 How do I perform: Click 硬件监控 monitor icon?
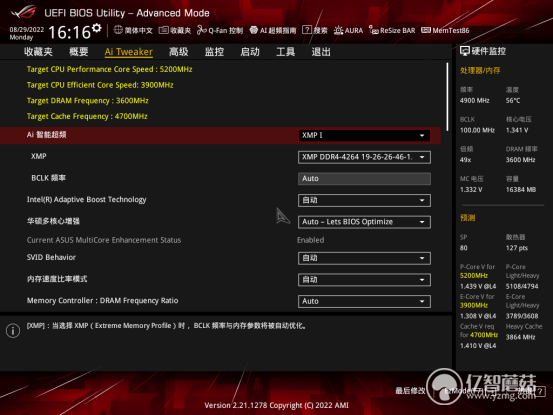click(x=465, y=51)
